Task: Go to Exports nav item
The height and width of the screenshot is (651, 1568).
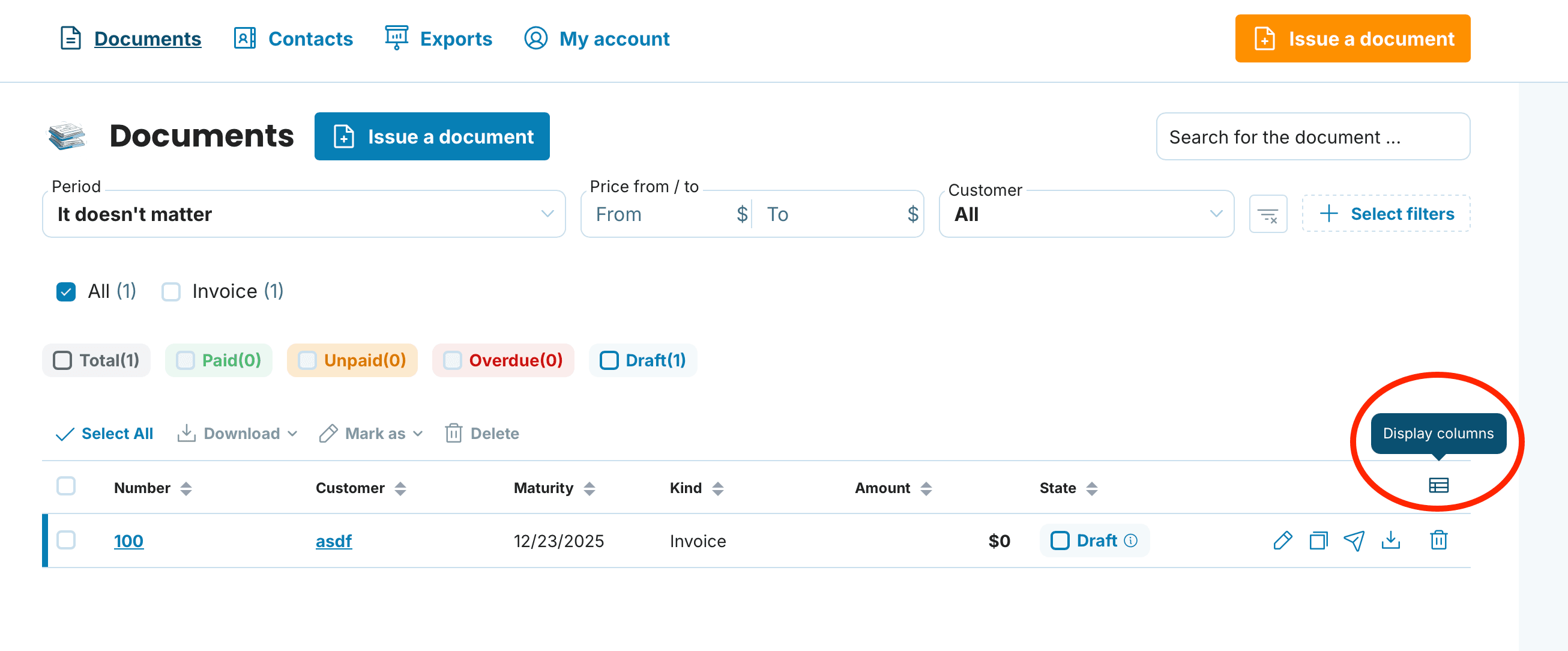Action: click(x=438, y=38)
